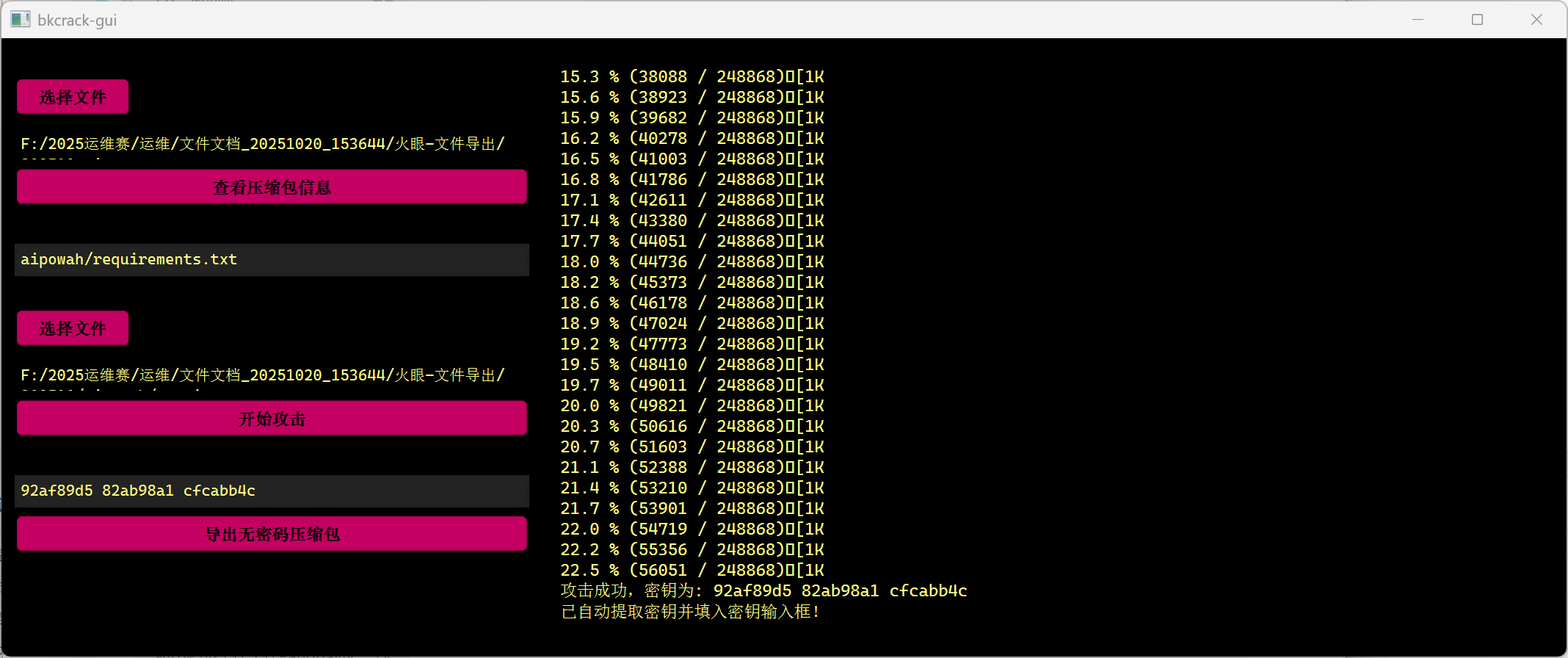1568x658 pixels.
Task: Click the log line 18.0 % (44736 / 248868)
Action: [692, 262]
